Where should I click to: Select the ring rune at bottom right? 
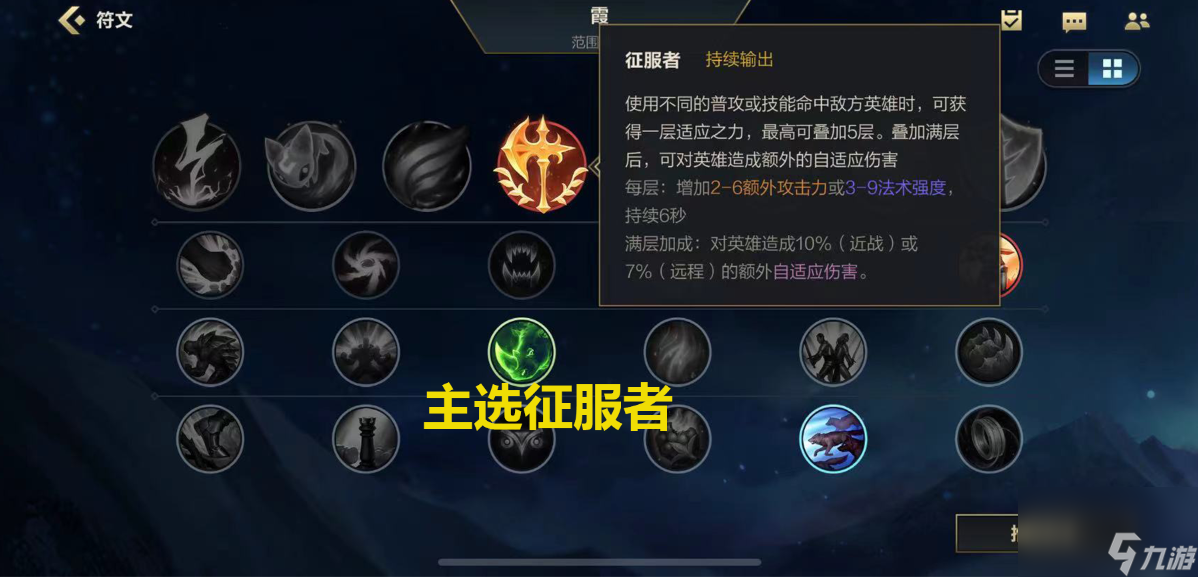[989, 439]
